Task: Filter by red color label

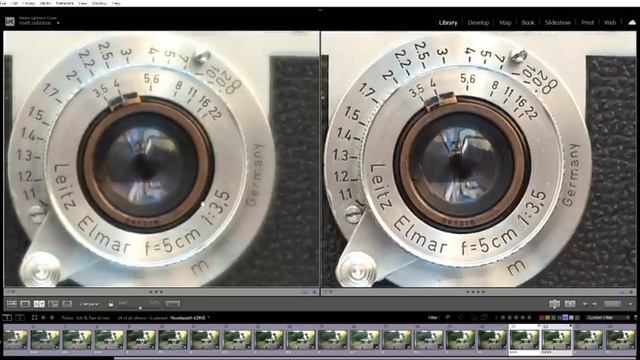Action: pos(542,318)
